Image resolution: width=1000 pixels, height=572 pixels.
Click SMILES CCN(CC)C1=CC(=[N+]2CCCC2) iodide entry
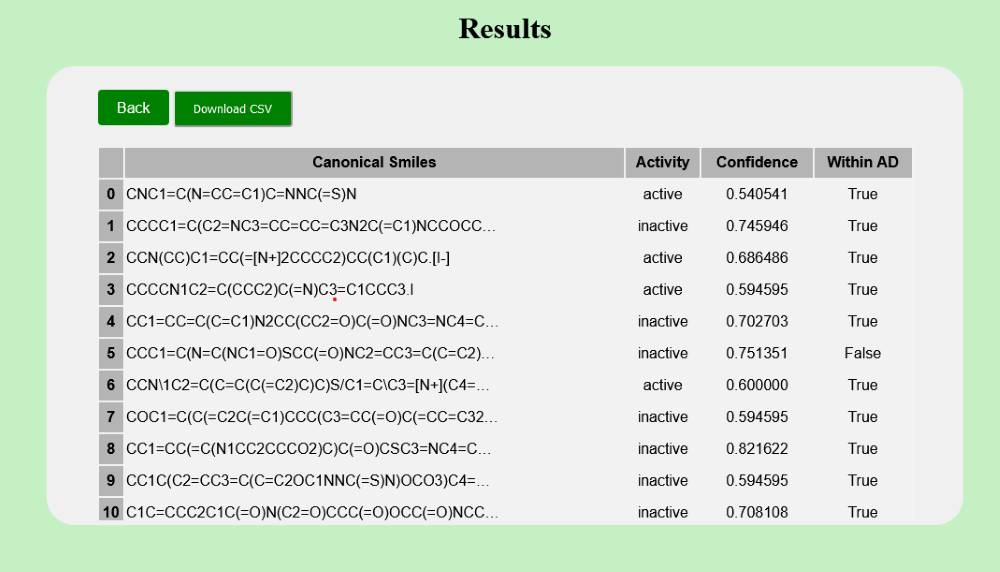(x=288, y=258)
